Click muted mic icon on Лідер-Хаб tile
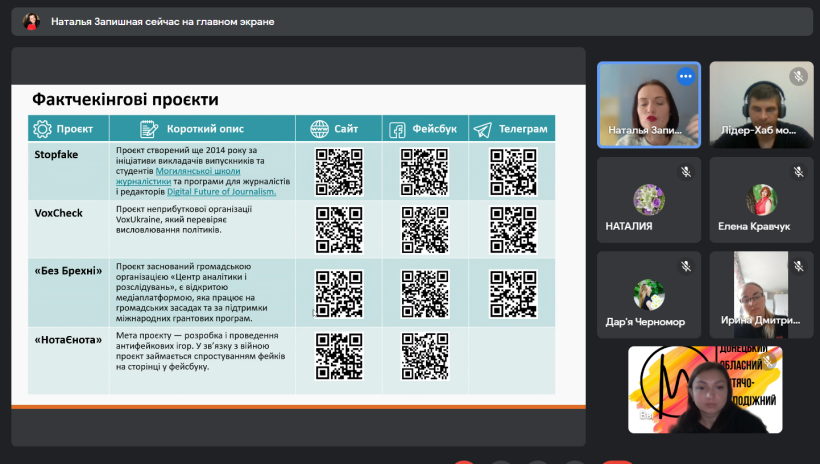 [x=798, y=76]
